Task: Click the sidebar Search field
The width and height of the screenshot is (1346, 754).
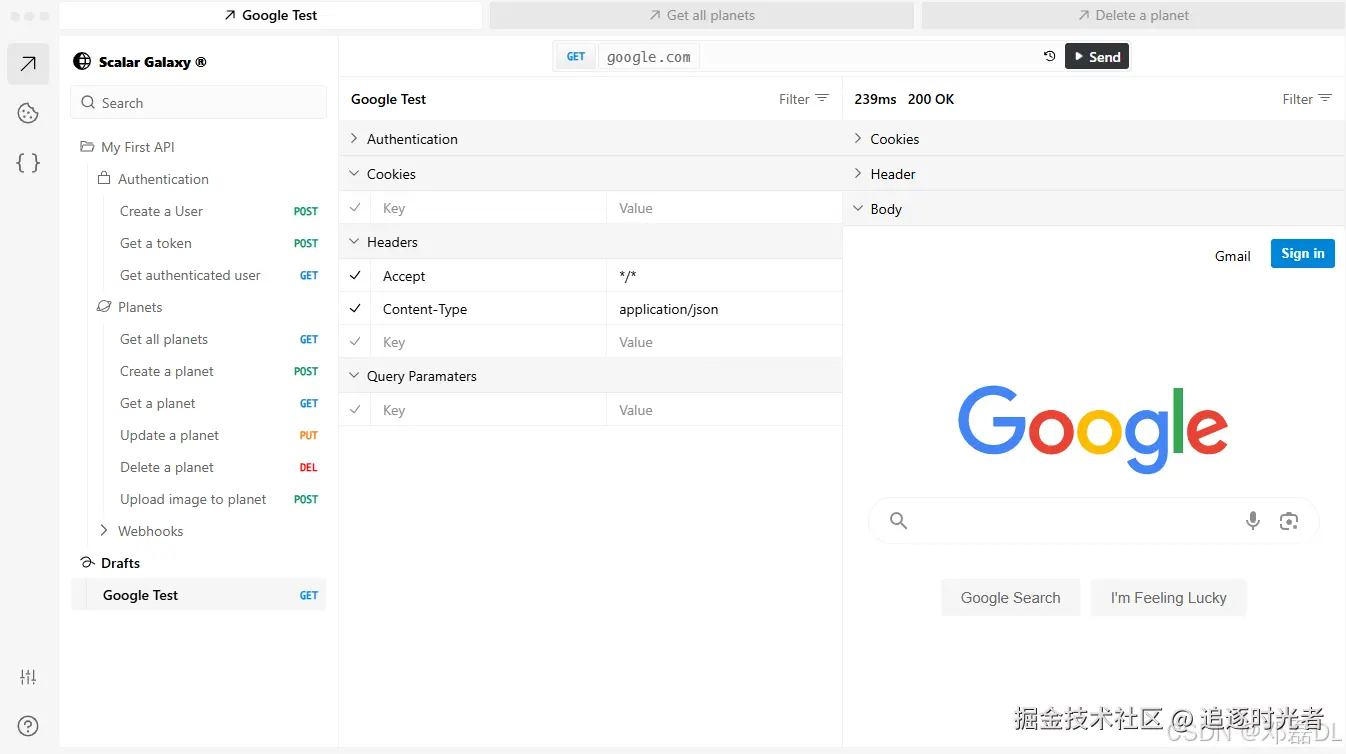Action: point(198,103)
